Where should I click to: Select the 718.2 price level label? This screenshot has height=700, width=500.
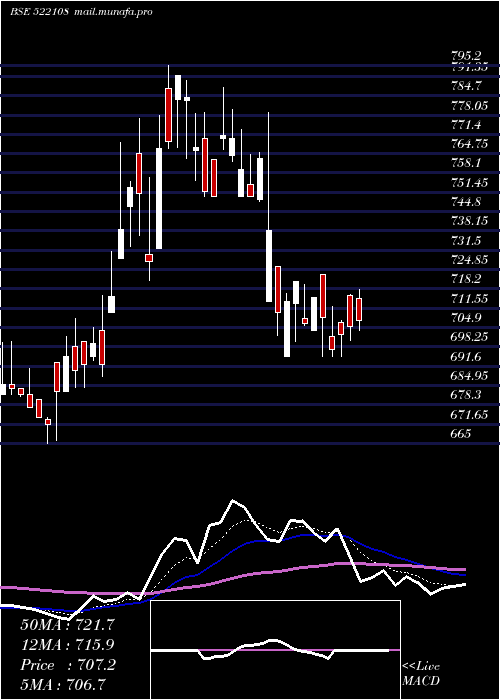tap(466, 279)
